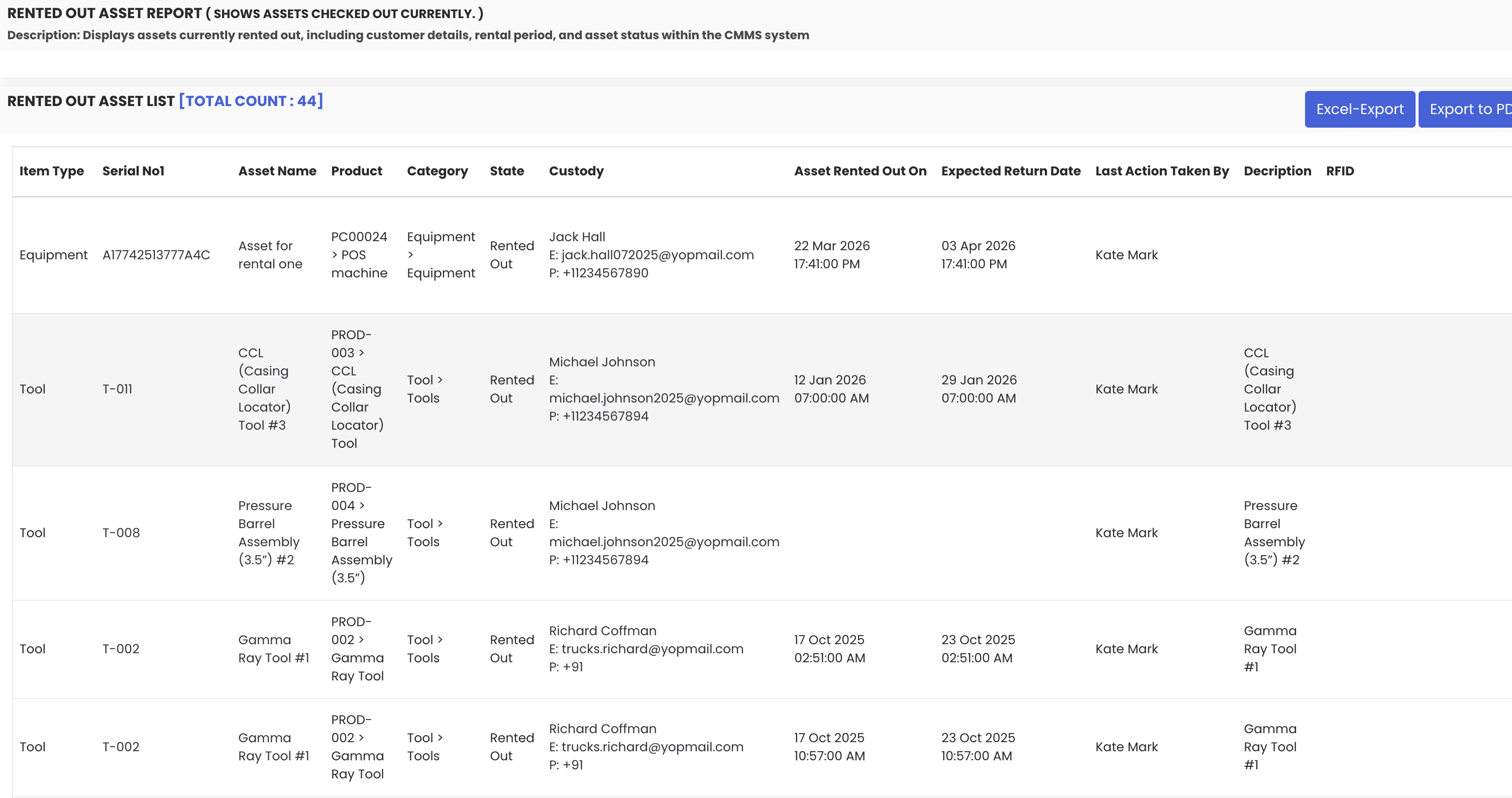Click the RFID column header
The height and width of the screenshot is (798, 1512).
[1339, 171]
